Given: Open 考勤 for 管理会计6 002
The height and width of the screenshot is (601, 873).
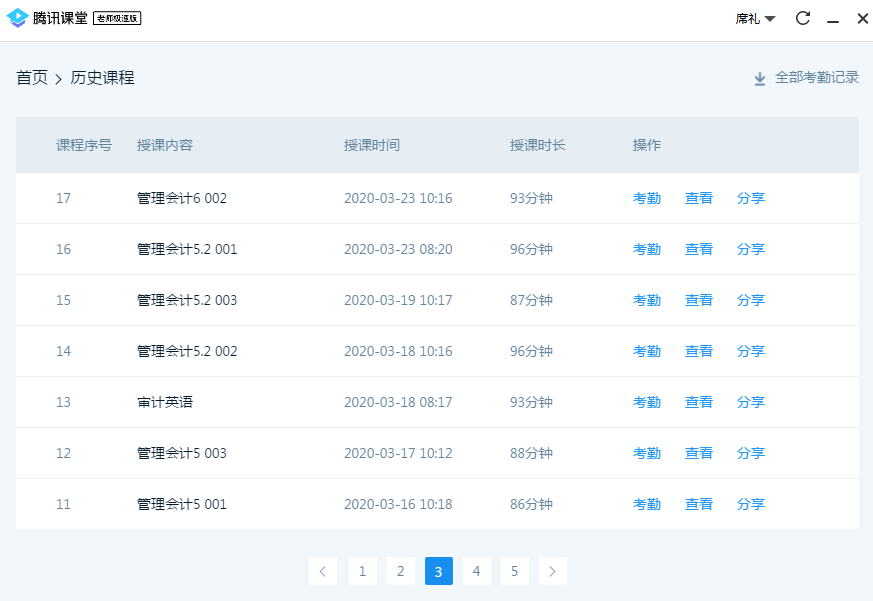Looking at the screenshot, I should 647,198.
